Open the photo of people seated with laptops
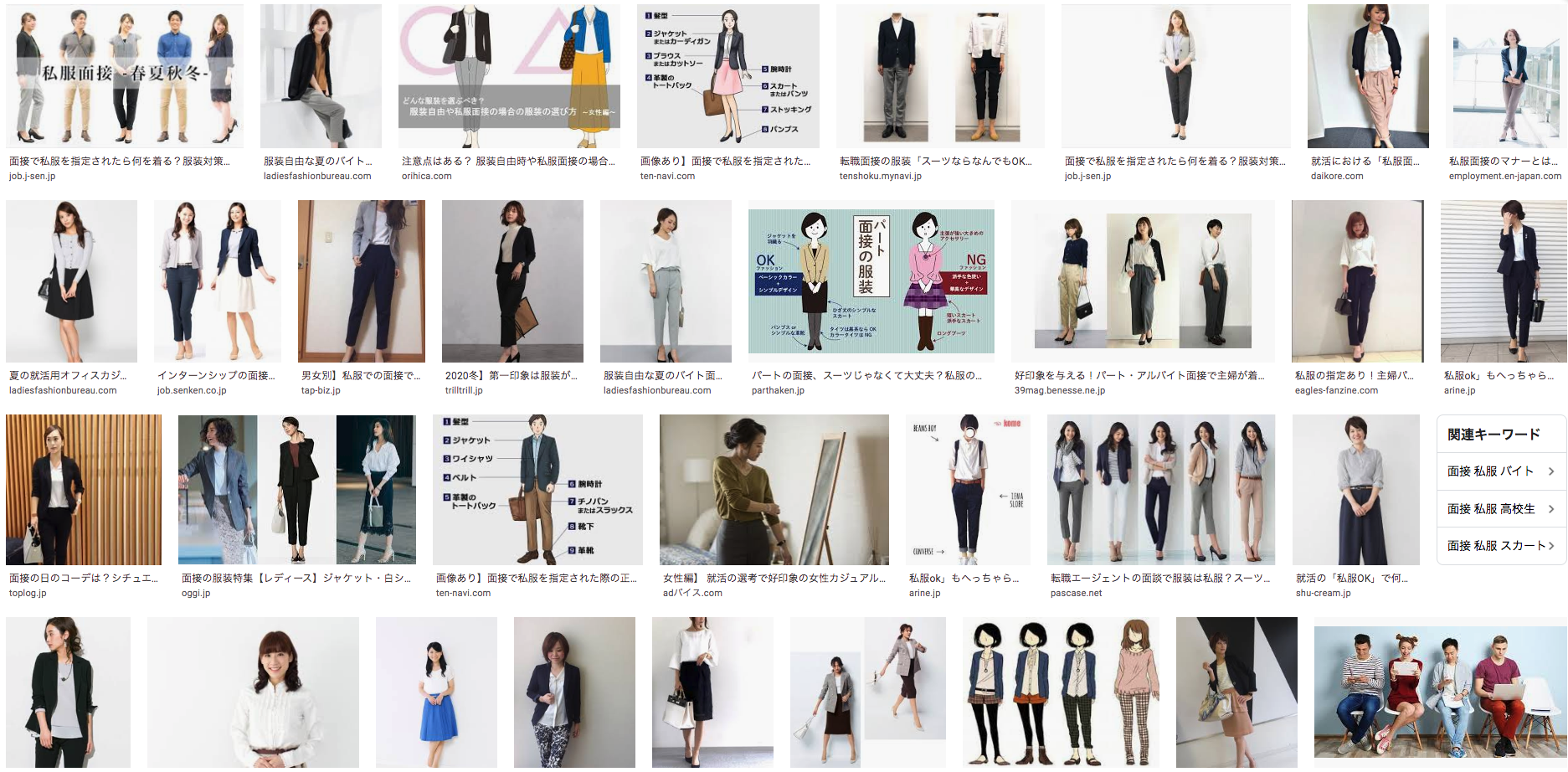 (1439, 692)
